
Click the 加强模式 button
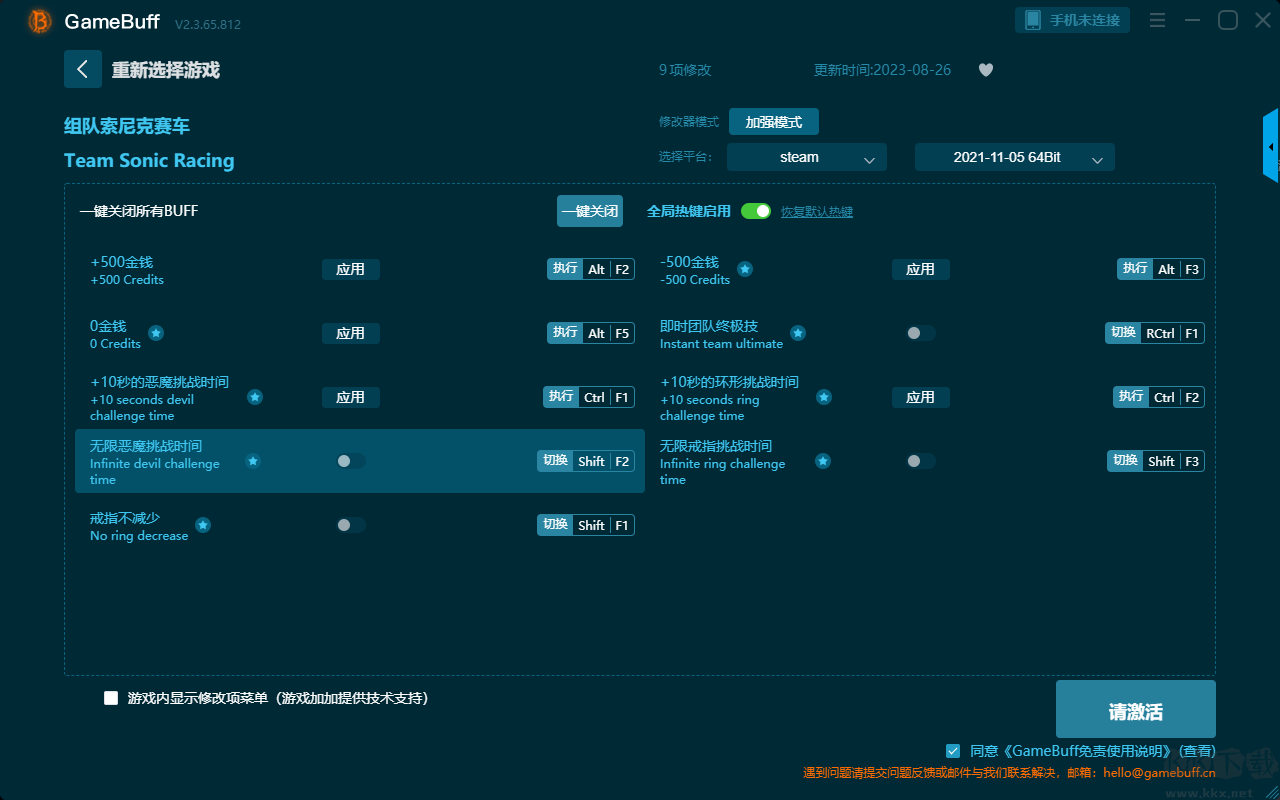coord(774,122)
